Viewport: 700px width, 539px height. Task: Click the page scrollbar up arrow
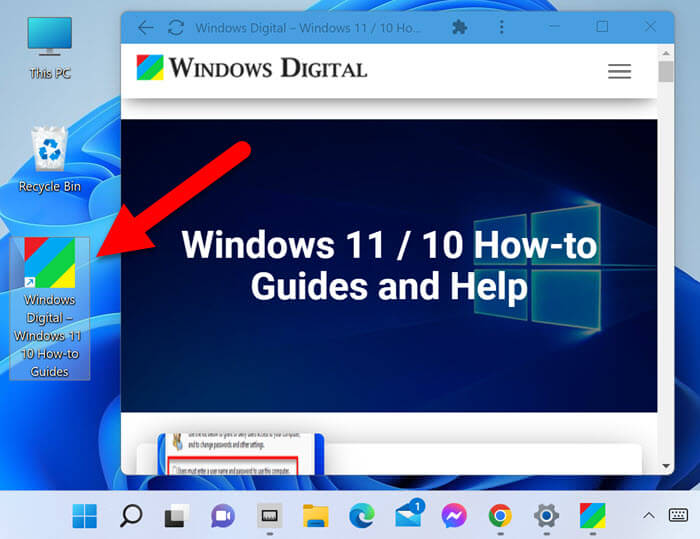666,53
